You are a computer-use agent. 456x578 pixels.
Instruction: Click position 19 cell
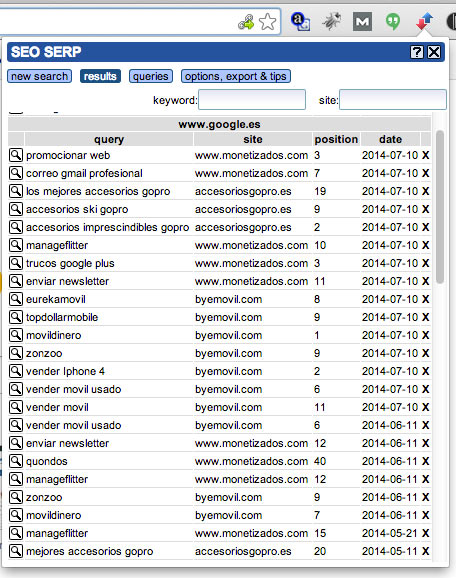(x=320, y=191)
